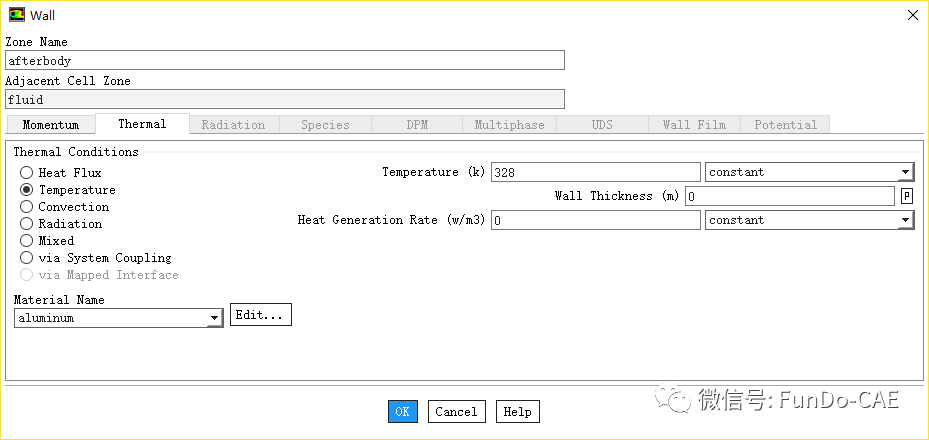Click the Wall Thickness parameter P button
929x440 pixels.
[907, 196]
